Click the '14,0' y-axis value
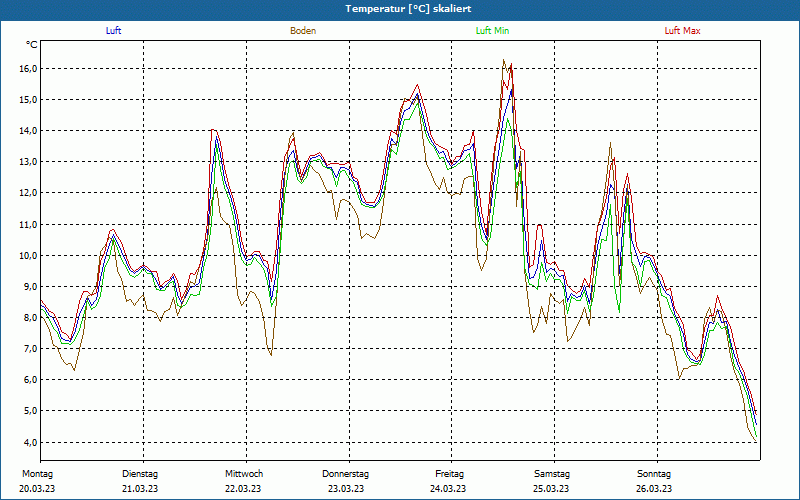The image size is (800, 500). (x=29, y=131)
